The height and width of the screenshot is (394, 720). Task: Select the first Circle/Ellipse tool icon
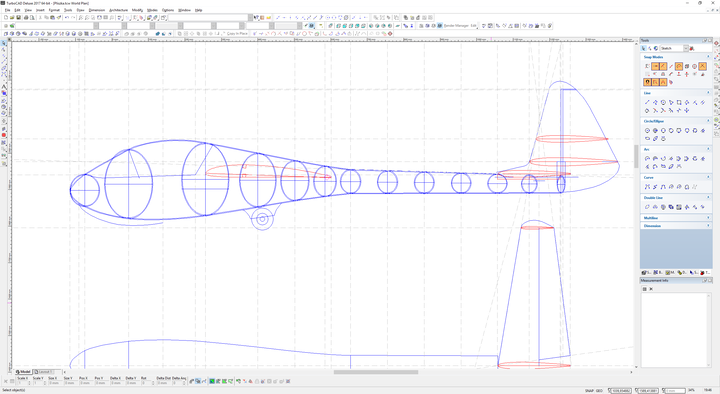(647, 131)
